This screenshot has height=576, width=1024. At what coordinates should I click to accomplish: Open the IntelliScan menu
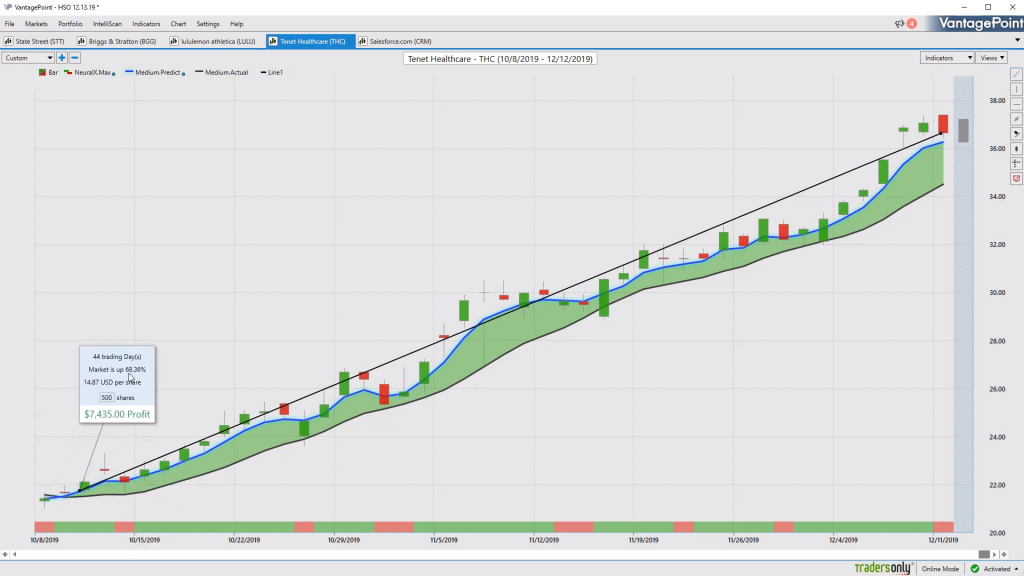click(x=107, y=24)
